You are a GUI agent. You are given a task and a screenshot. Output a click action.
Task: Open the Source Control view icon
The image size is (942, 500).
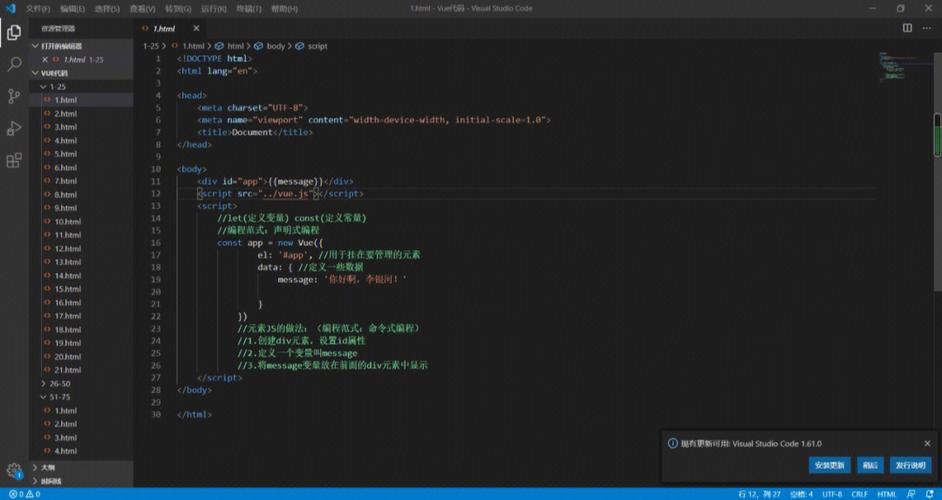click(x=14, y=96)
